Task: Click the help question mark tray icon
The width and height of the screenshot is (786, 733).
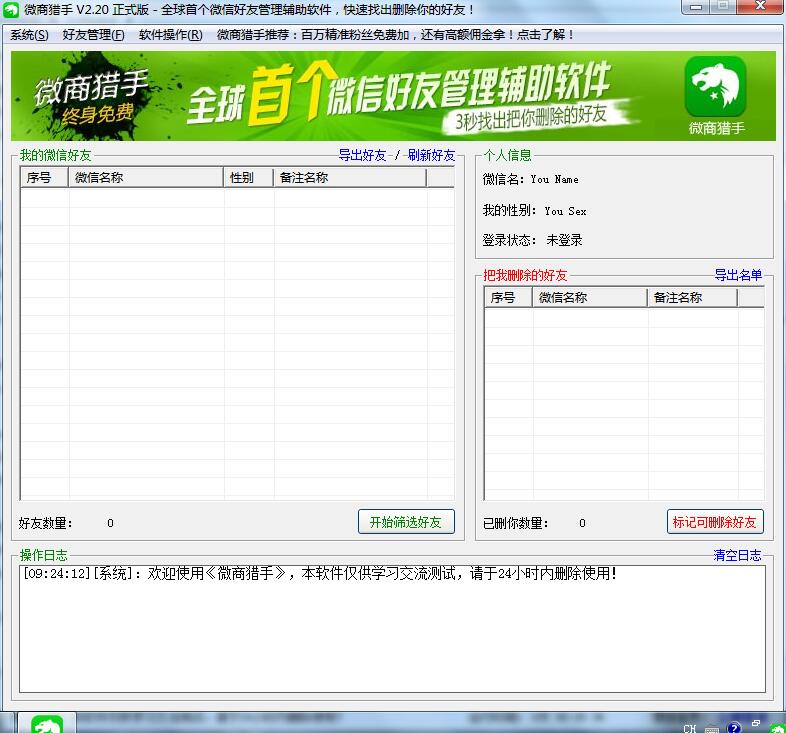Action: [x=733, y=727]
